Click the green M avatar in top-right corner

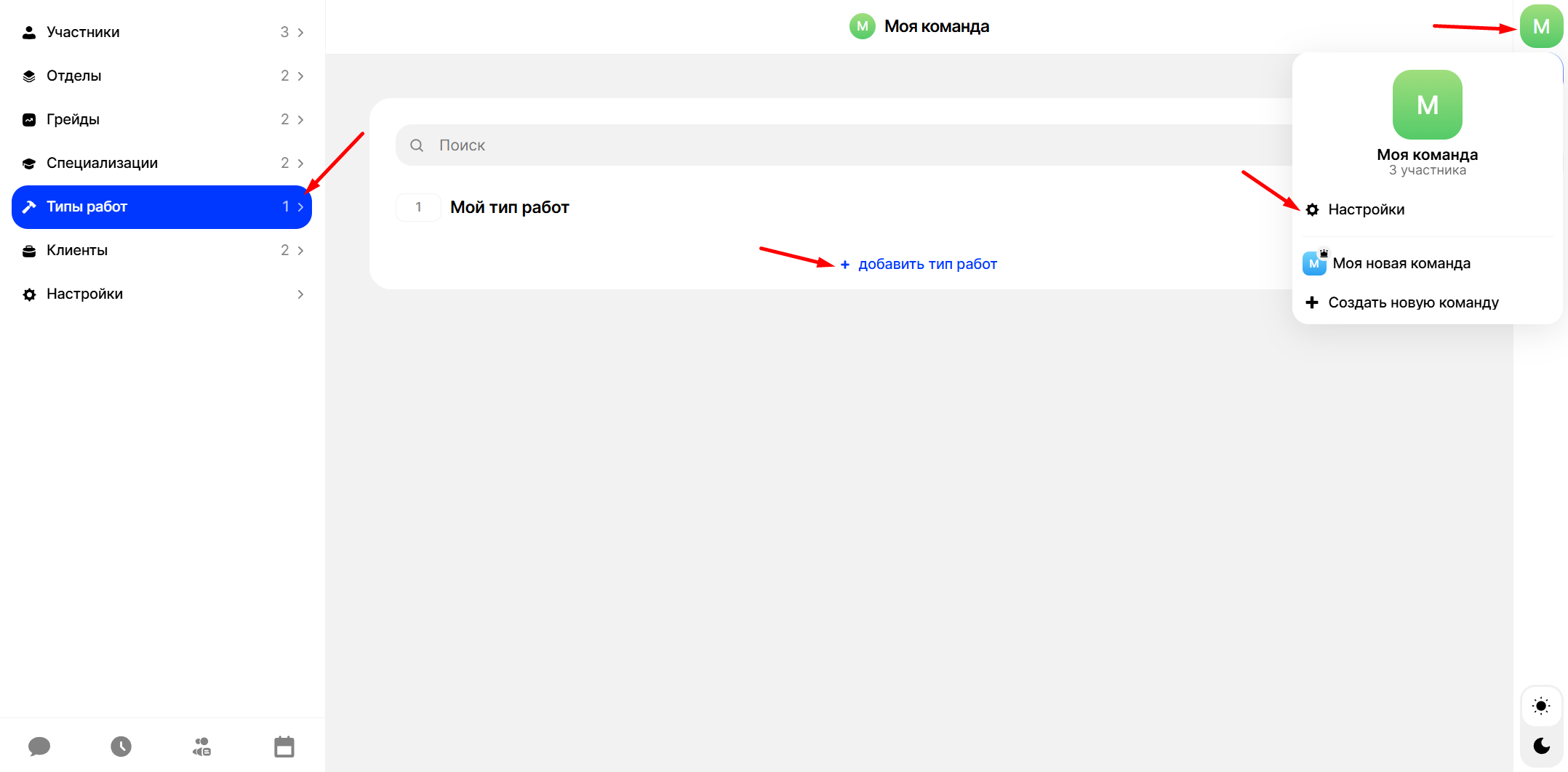[1540, 27]
